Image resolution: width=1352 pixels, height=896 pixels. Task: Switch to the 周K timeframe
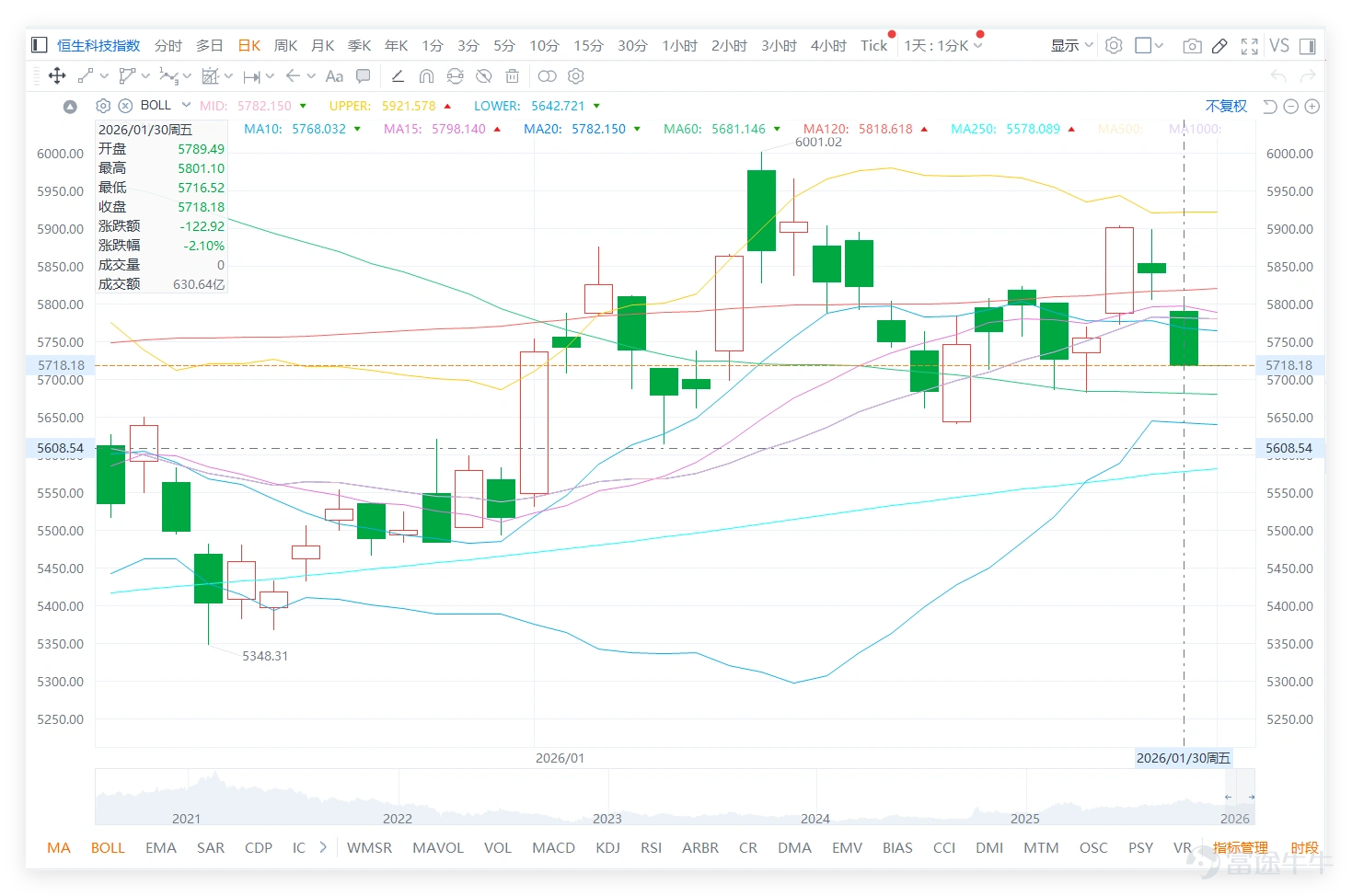click(x=286, y=45)
